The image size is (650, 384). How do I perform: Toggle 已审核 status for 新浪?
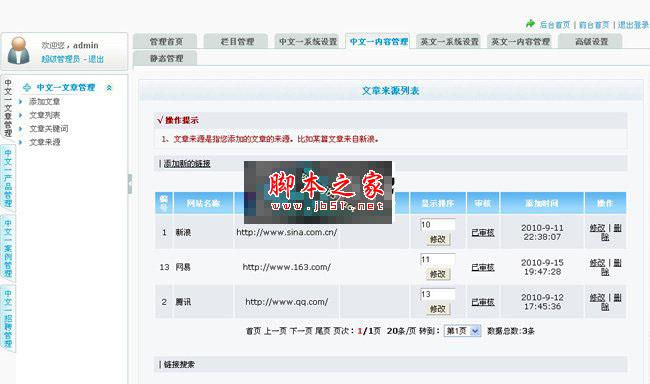(x=483, y=233)
